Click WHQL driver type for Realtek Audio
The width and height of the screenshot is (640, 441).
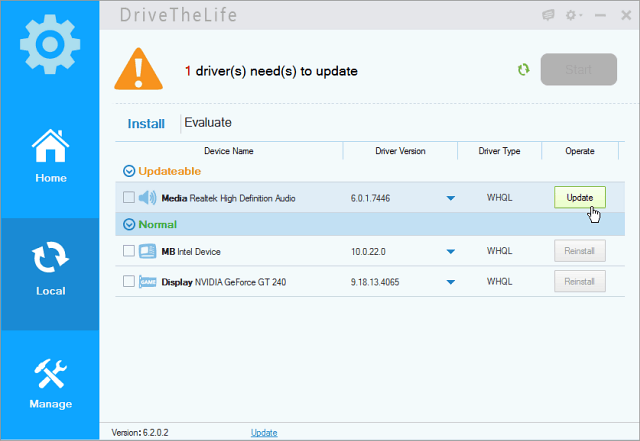pos(499,198)
